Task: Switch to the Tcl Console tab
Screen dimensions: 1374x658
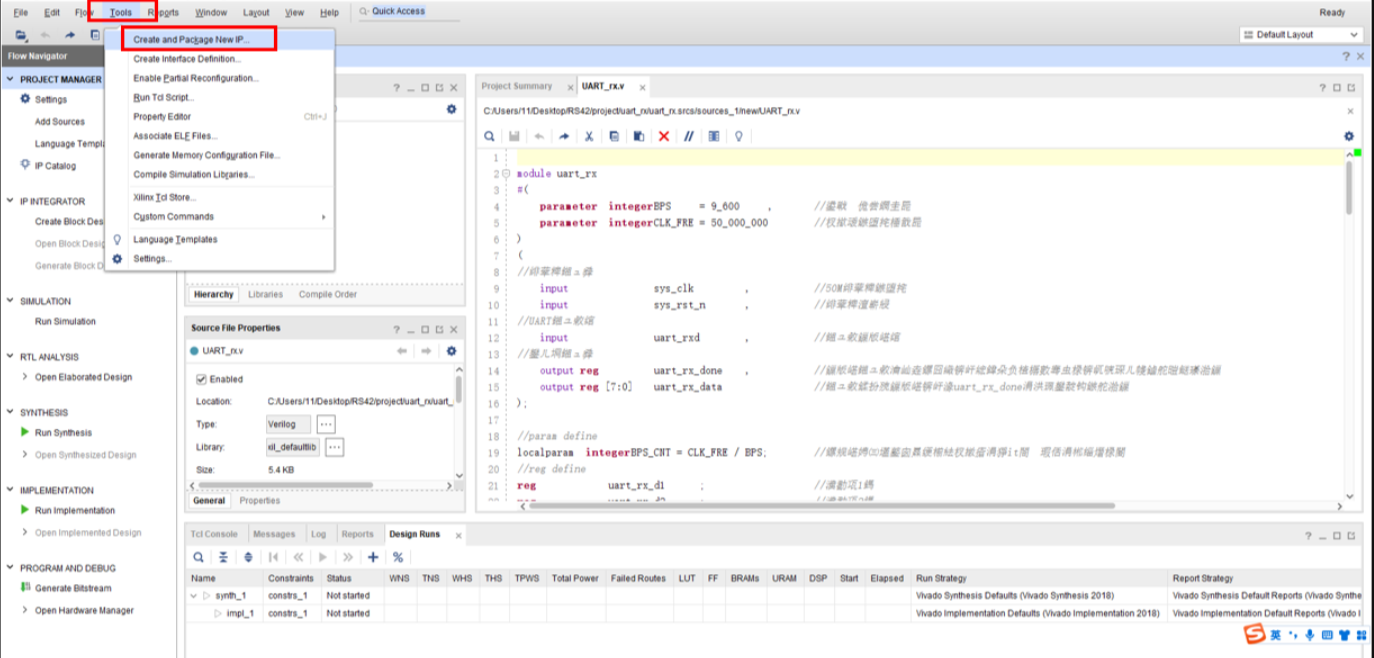Action: [214, 534]
